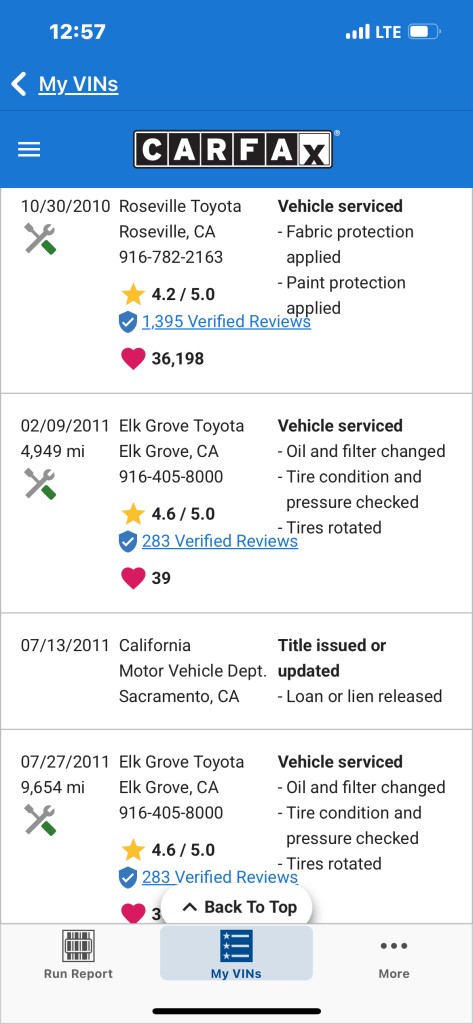Tap the Back To Top button
This screenshot has width=473, height=1024.
click(x=236, y=907)
